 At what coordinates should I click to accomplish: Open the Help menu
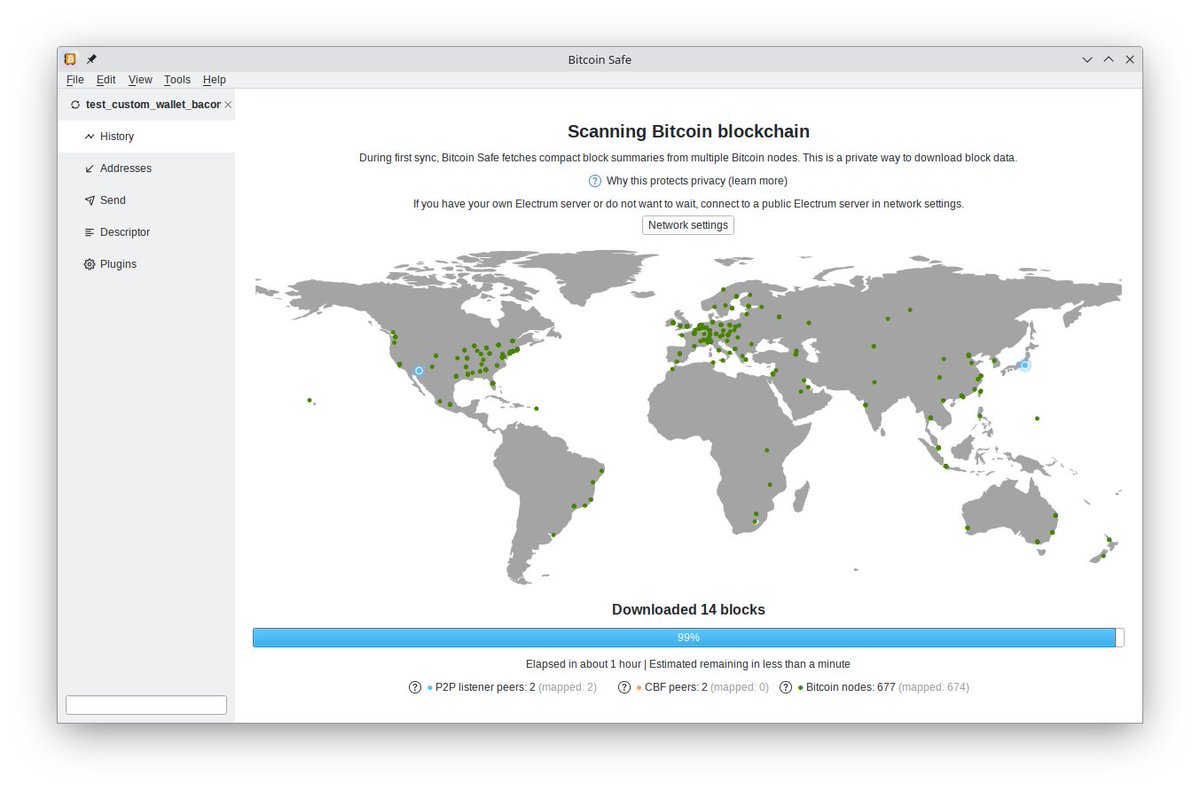214,80
